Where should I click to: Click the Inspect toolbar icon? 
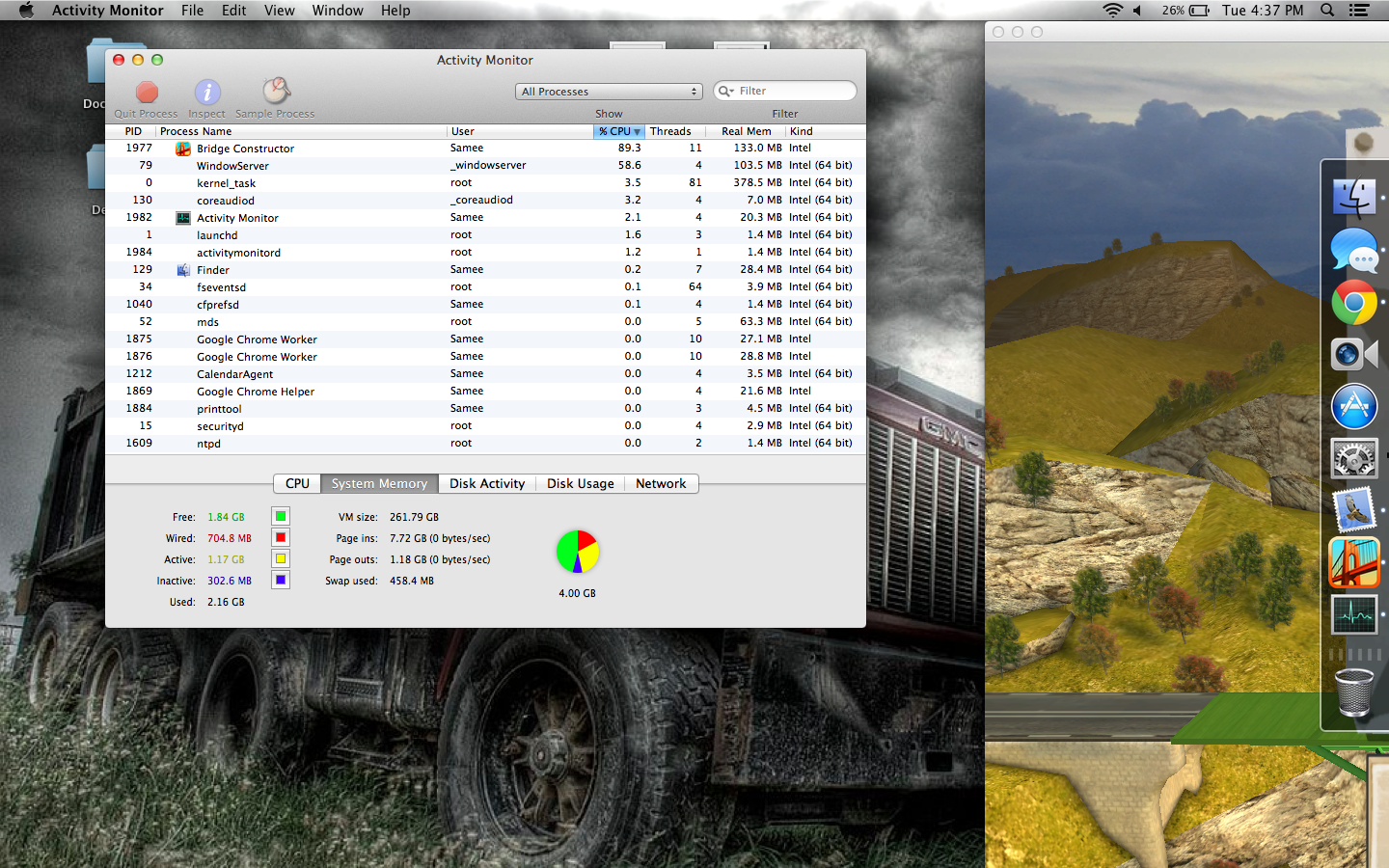click(207, 92)
